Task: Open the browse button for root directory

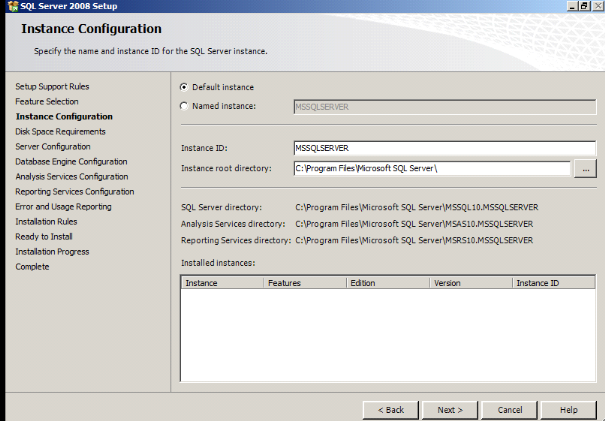Action: coord(587,168)
